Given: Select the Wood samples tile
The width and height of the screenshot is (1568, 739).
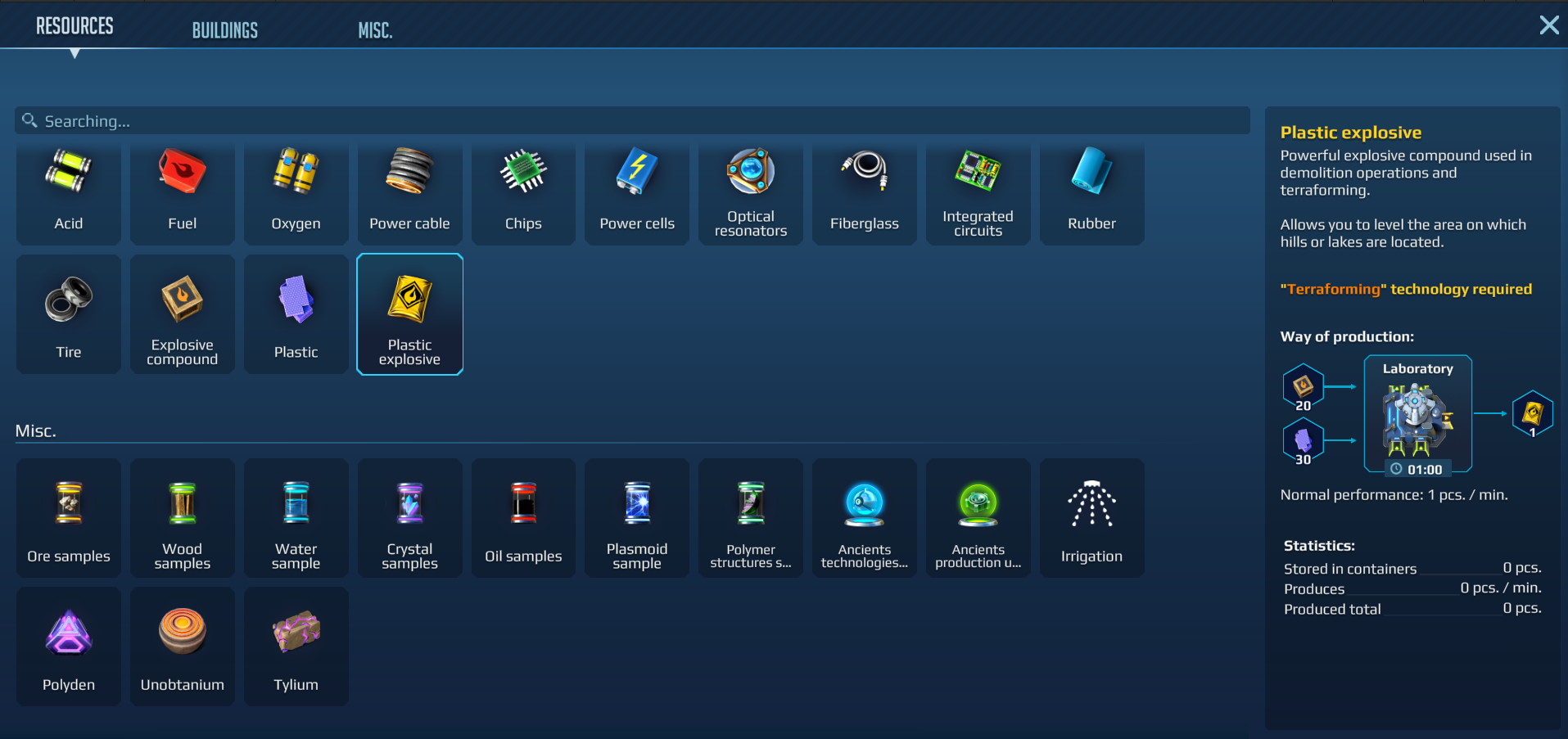Looking at the screenshot, I should click(x=183, y=518).
